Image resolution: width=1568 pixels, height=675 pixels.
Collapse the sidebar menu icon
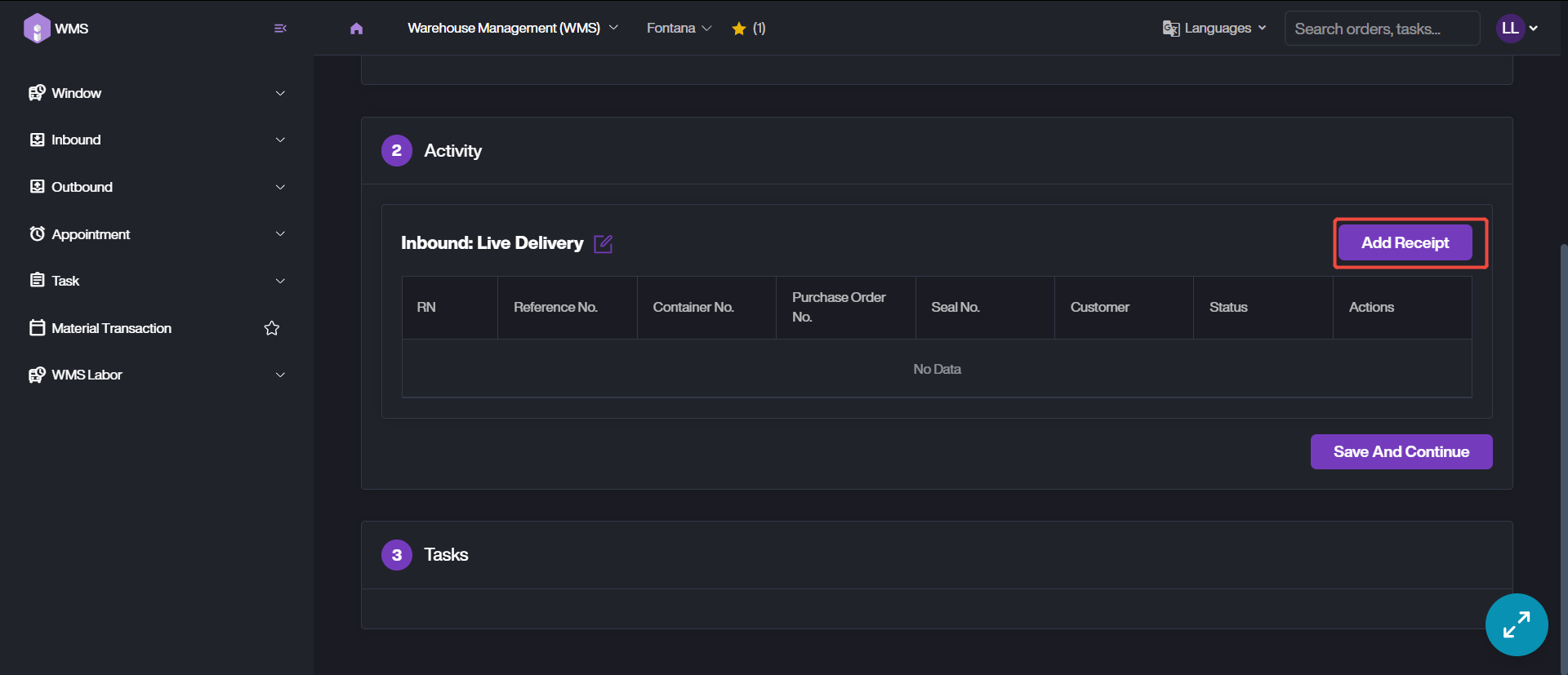280,29
